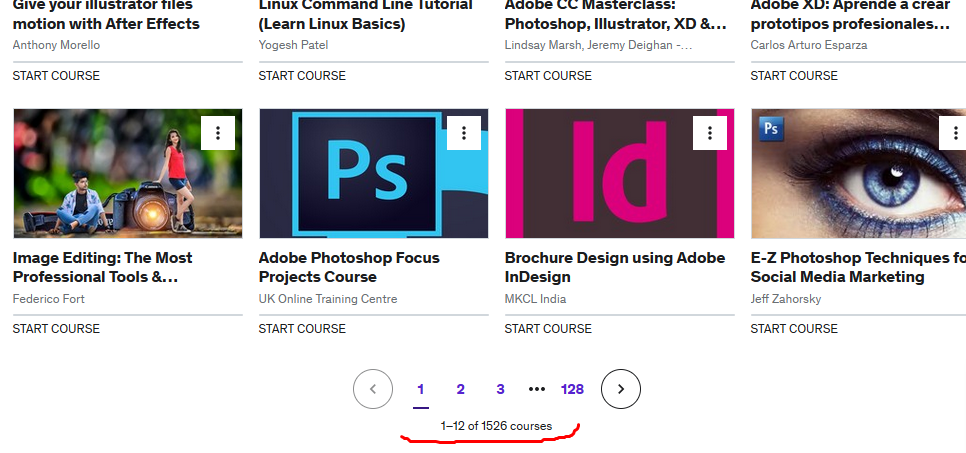
Task: Open options menu on Adobe Photoshop Focus Projects card
Action: pyautogui.click(x=463, y=133)
